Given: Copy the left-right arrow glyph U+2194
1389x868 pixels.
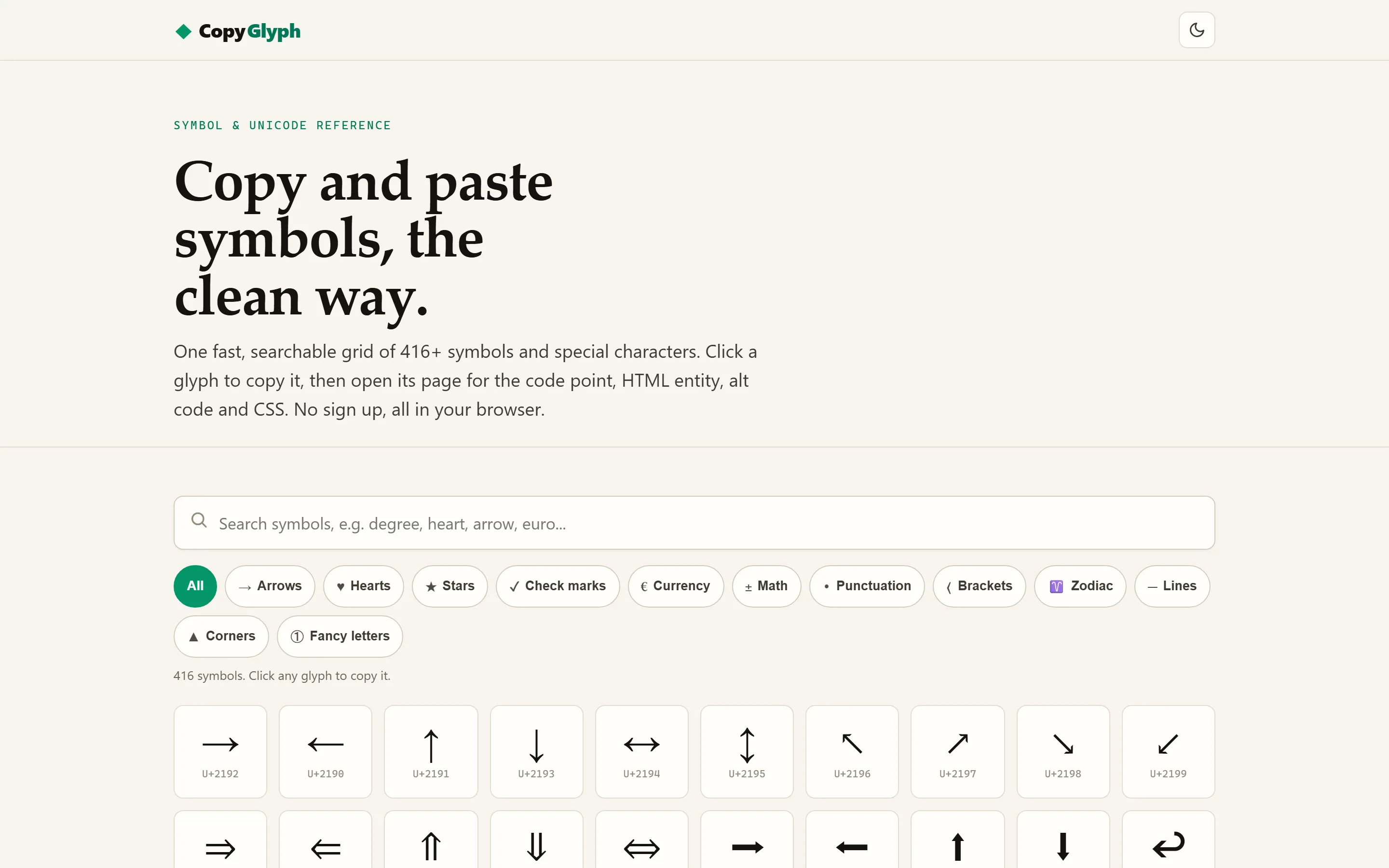Looking at the screenshot, I should [x=642, y=751].
